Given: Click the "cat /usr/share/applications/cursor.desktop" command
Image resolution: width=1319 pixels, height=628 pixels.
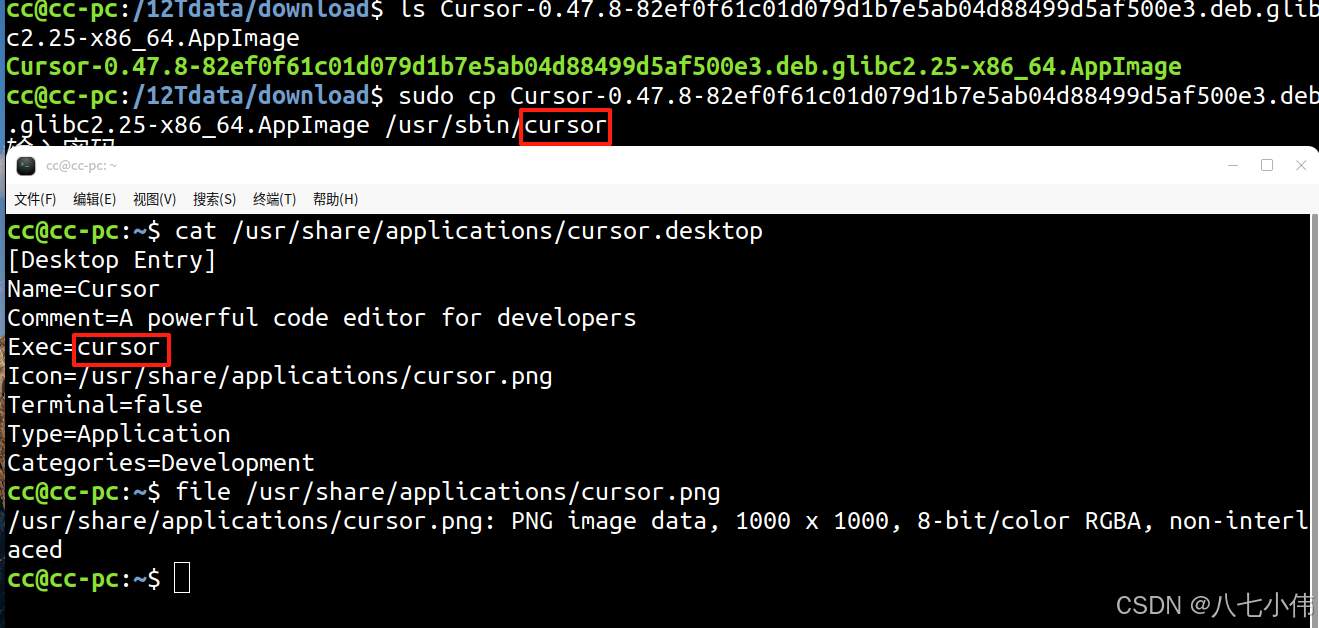Looking at the screenshot, I should coord(469,231).
